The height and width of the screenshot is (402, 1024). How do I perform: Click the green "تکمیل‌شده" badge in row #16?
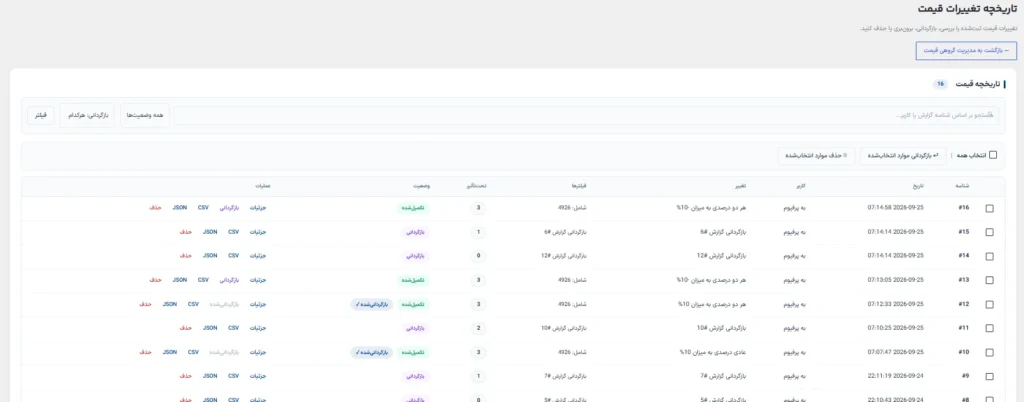tap(414, 208)
